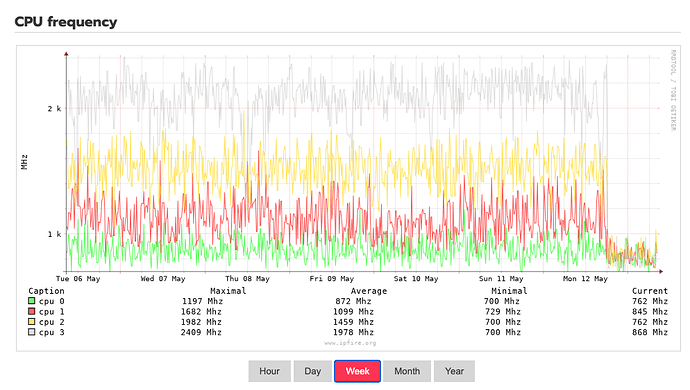Click cpu 3 maximal value 2409 Mhz
690x390 pixels.
coord(201,332)
